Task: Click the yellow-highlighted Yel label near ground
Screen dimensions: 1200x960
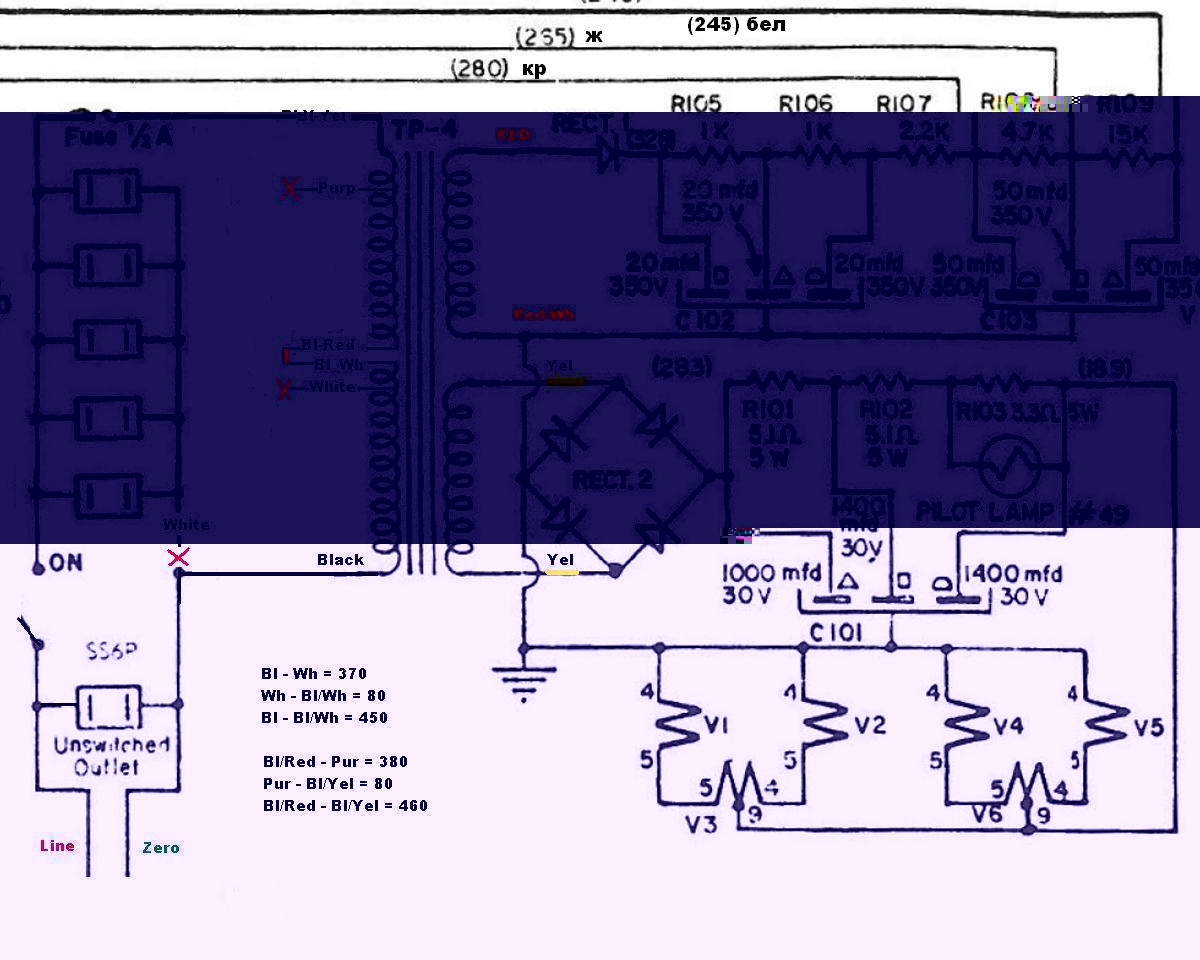Action: click(561, 561)
